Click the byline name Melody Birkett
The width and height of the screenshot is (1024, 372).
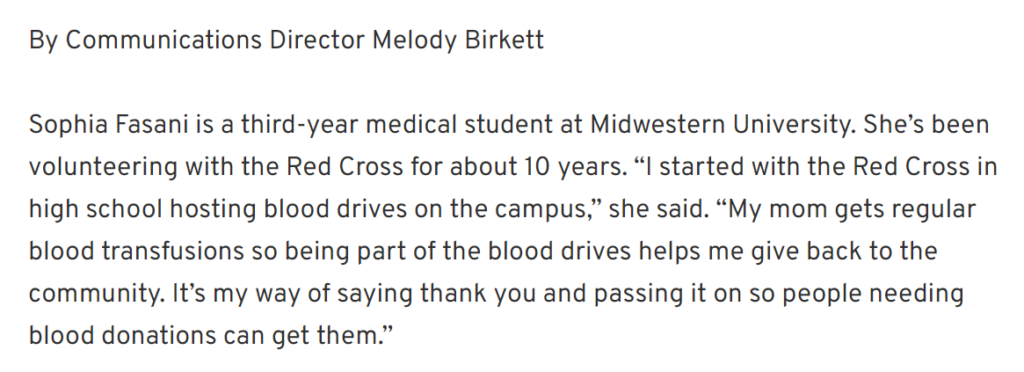tap(458, 40)
